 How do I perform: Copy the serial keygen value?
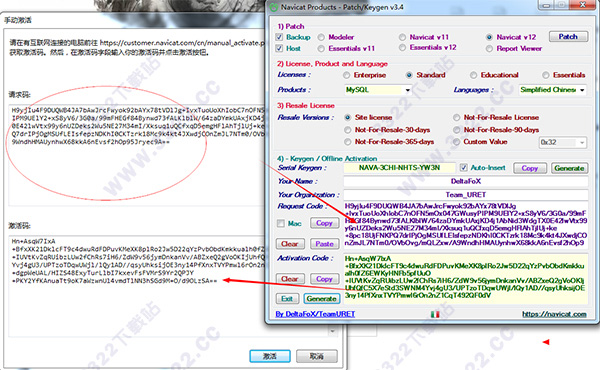pyautogui.click(x=530, y=168)
